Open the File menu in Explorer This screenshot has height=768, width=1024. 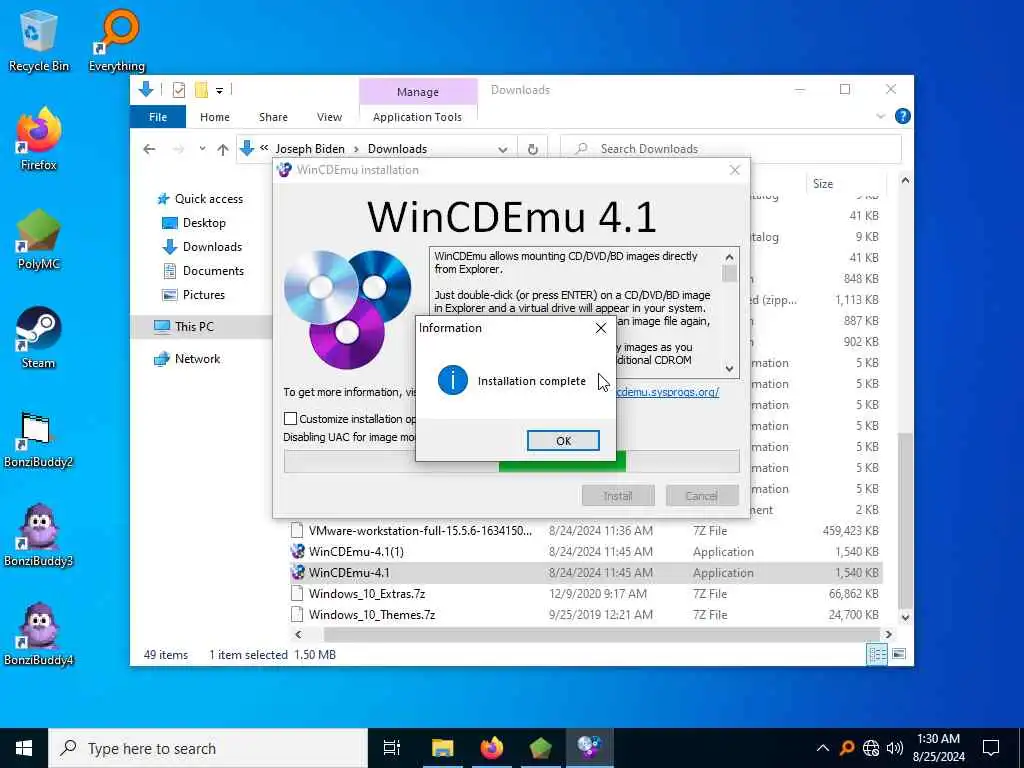pos(158,117)
